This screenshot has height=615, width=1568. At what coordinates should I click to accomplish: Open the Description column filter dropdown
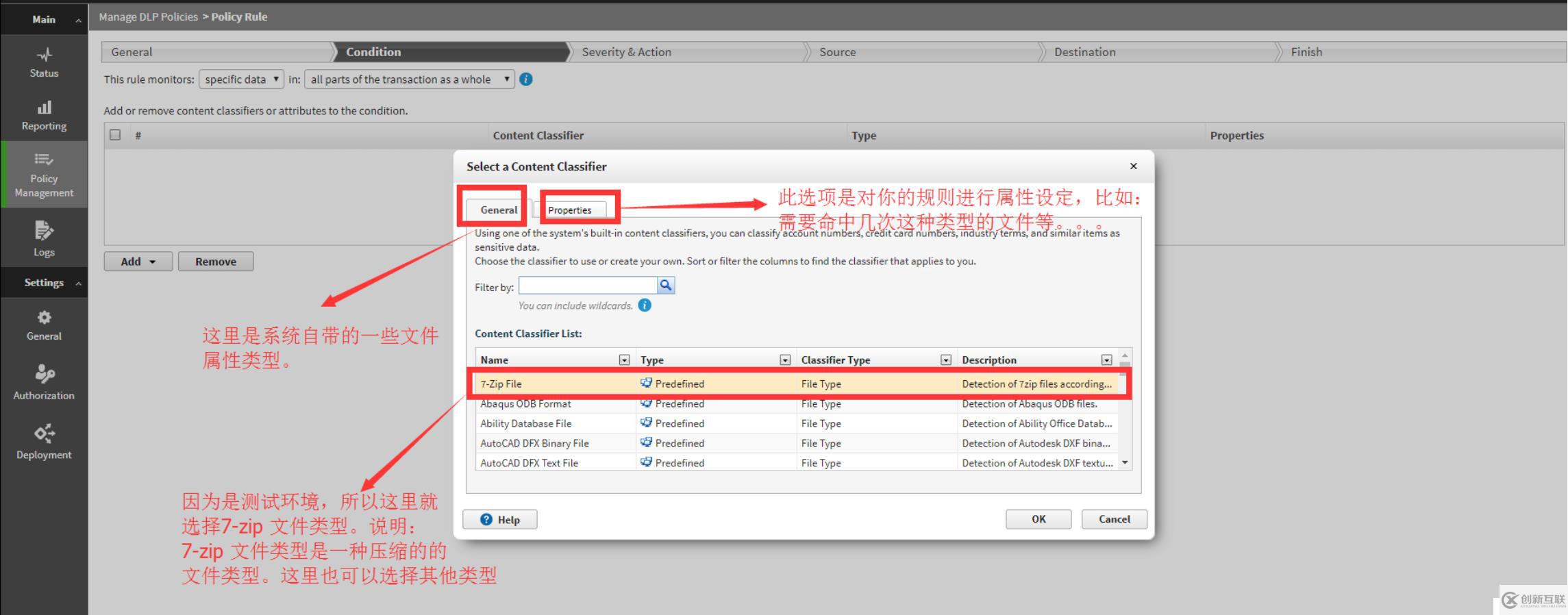[x=1106, y=360]
